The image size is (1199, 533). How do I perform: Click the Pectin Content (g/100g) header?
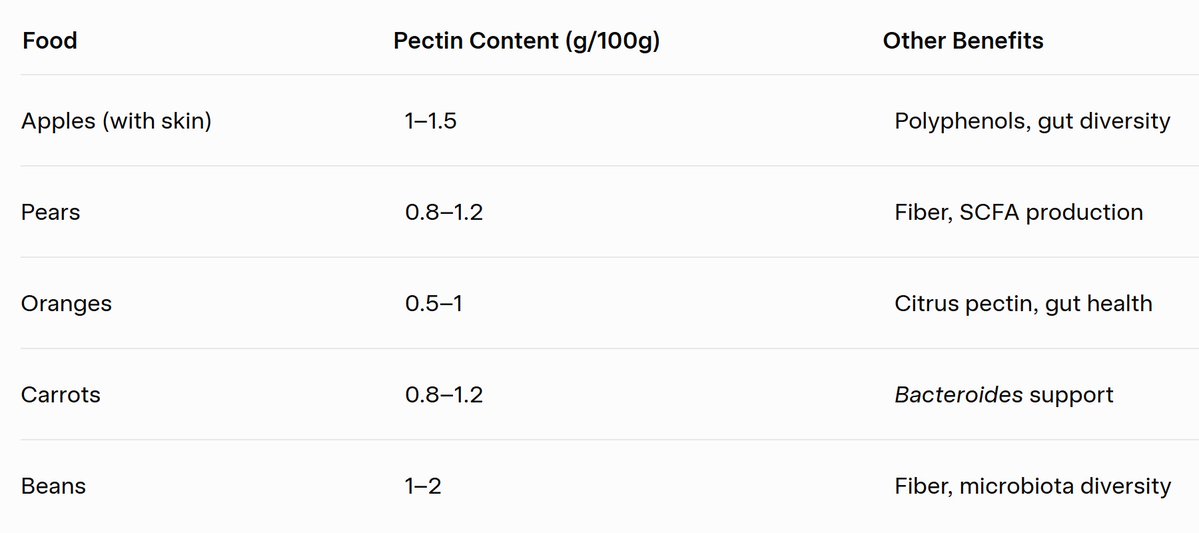526,41
